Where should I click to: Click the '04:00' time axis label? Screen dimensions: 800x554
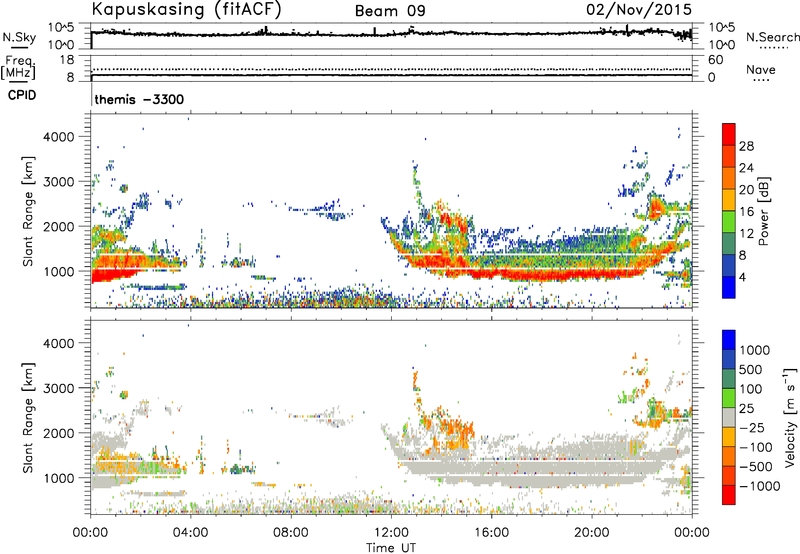(x=190, y=533)
